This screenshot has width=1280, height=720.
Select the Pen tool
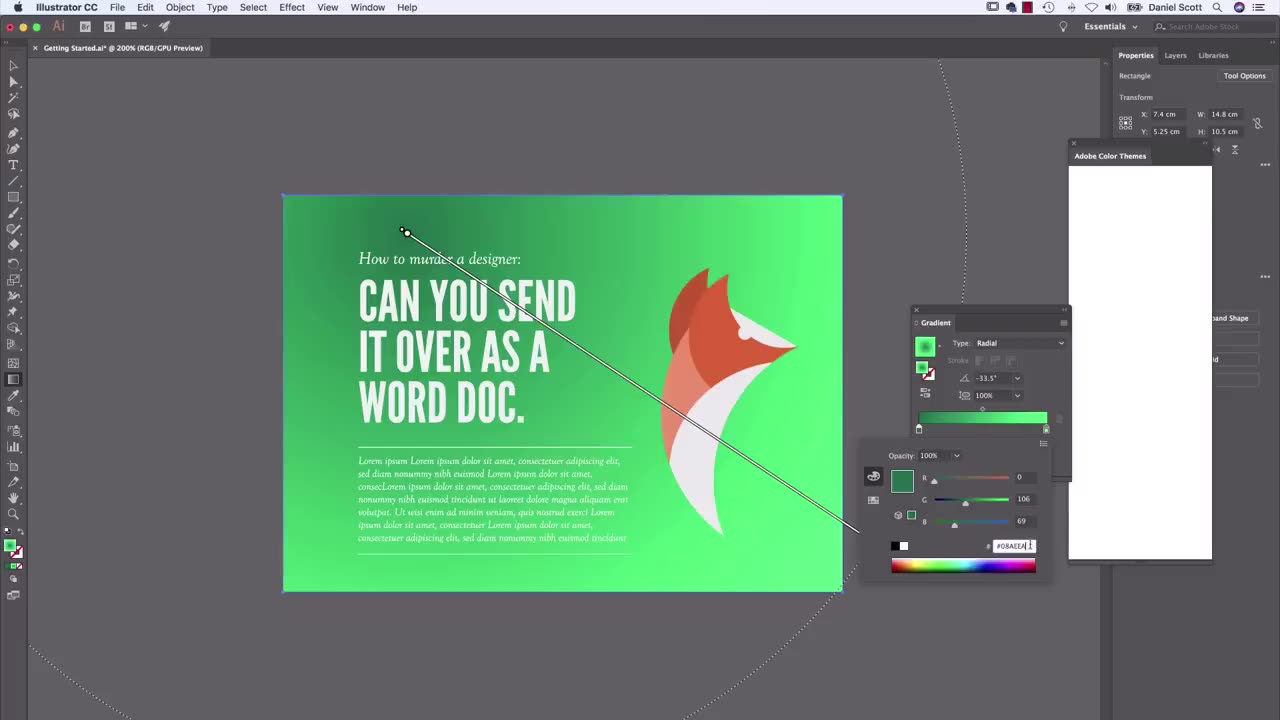coord(13,132)
